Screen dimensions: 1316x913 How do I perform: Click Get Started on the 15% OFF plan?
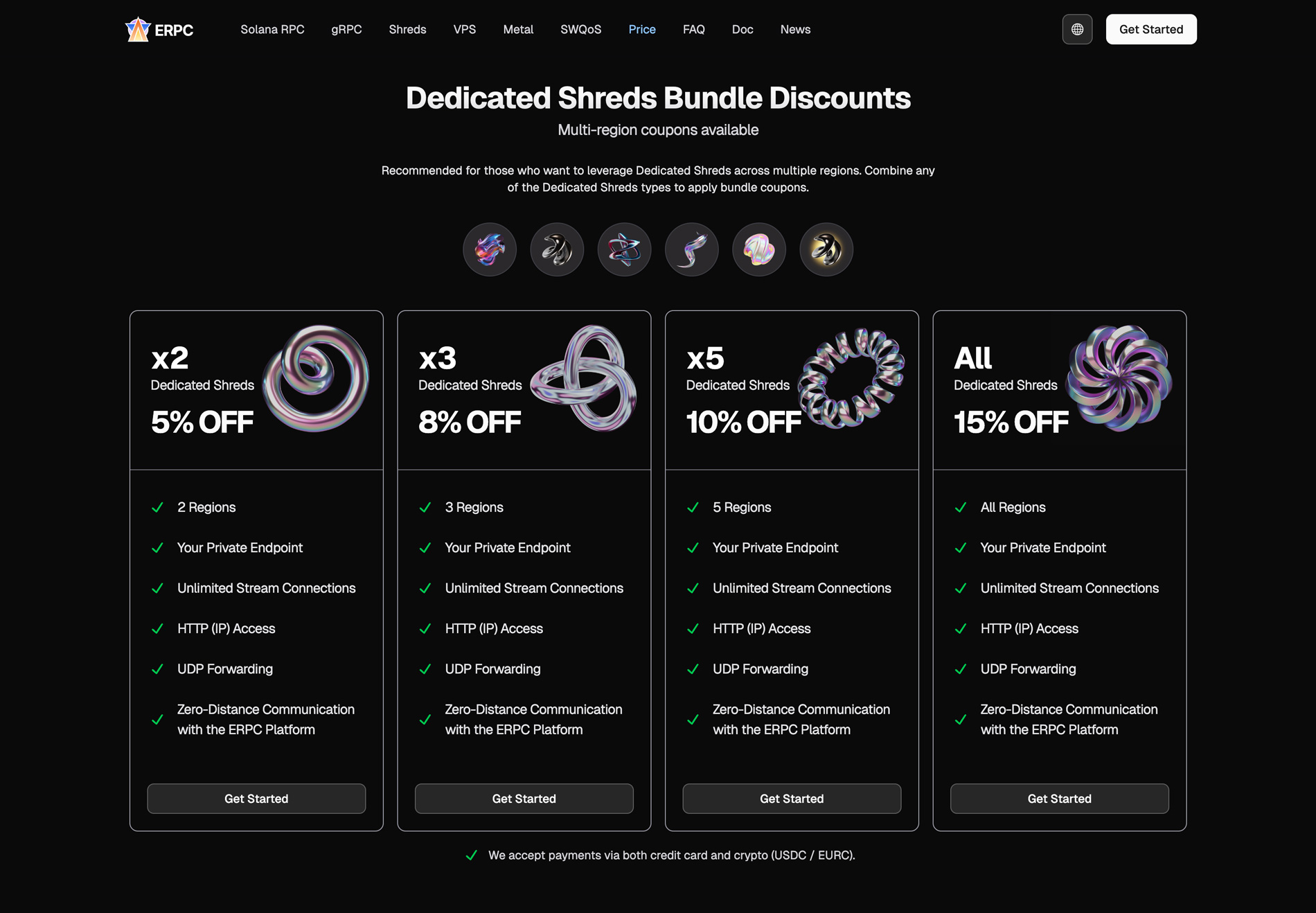point(1059,798)
